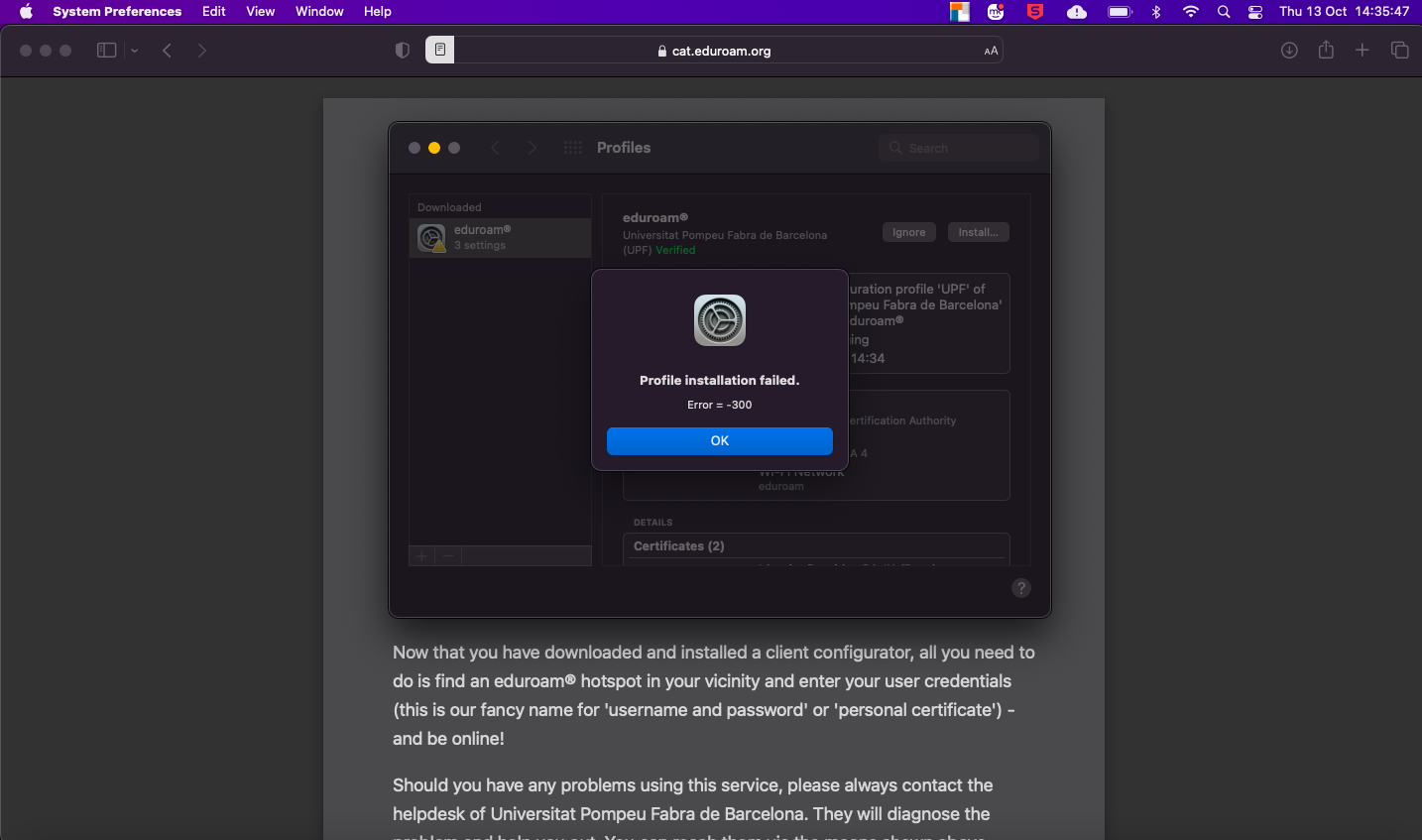Image resolution: width=1422 pixels, height=840 pixels.
Task: Show the menu bar date and time
Action: click(1345, 12)
